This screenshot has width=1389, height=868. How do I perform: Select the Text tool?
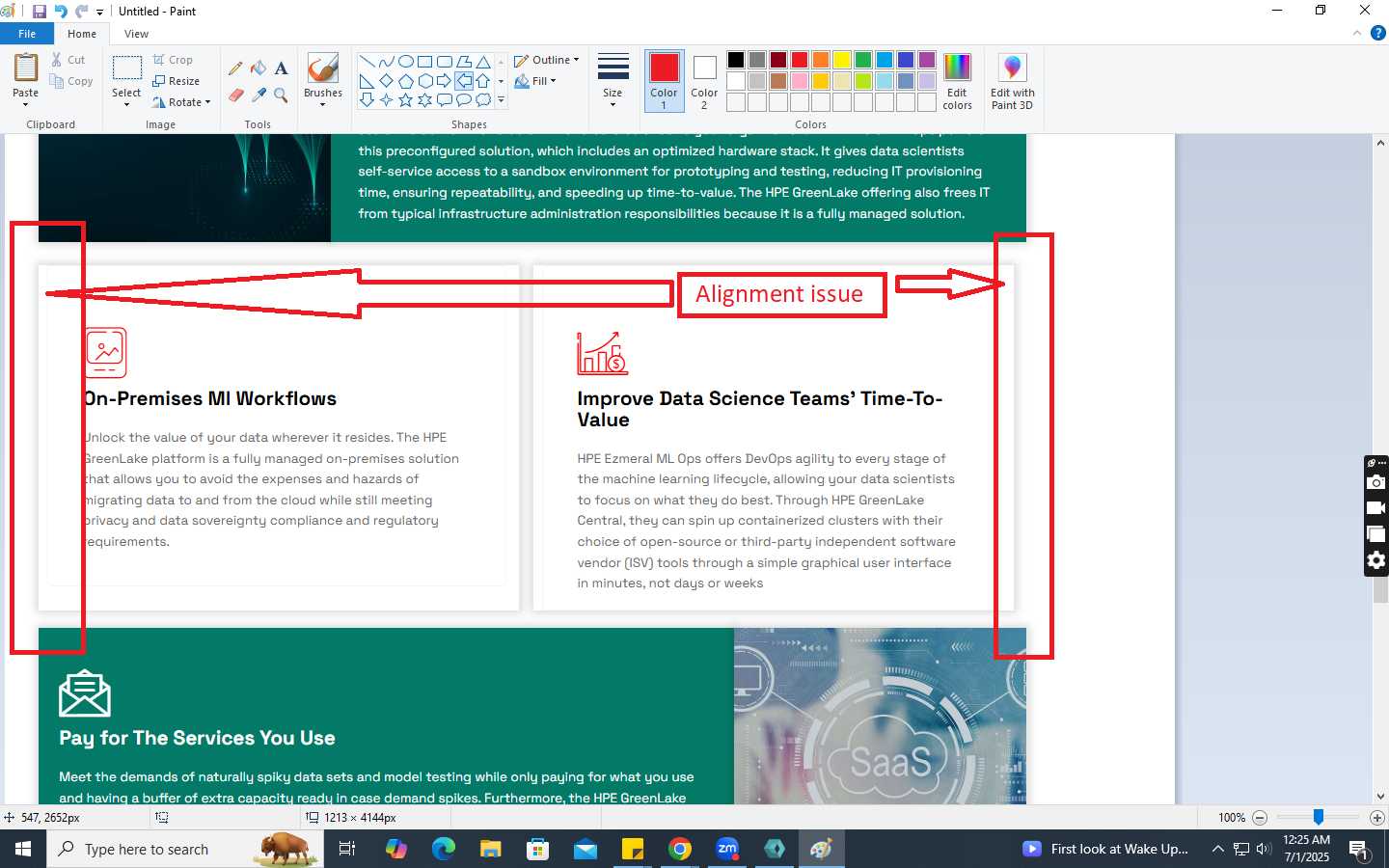pos(281,68)
